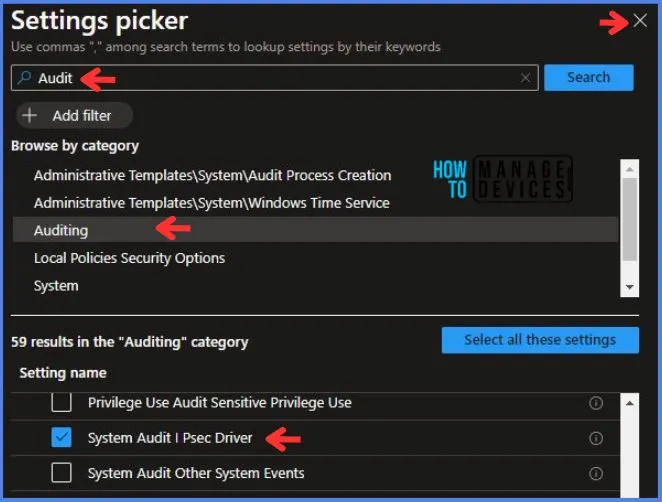Click the 59 results in Auditing category text
662x502 pixels.
[x=130, y=342]
